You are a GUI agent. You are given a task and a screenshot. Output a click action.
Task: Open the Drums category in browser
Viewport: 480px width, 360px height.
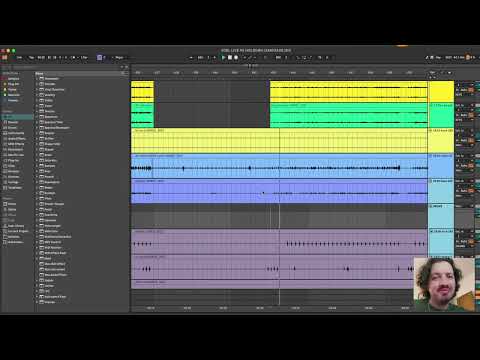coord(12,128)
